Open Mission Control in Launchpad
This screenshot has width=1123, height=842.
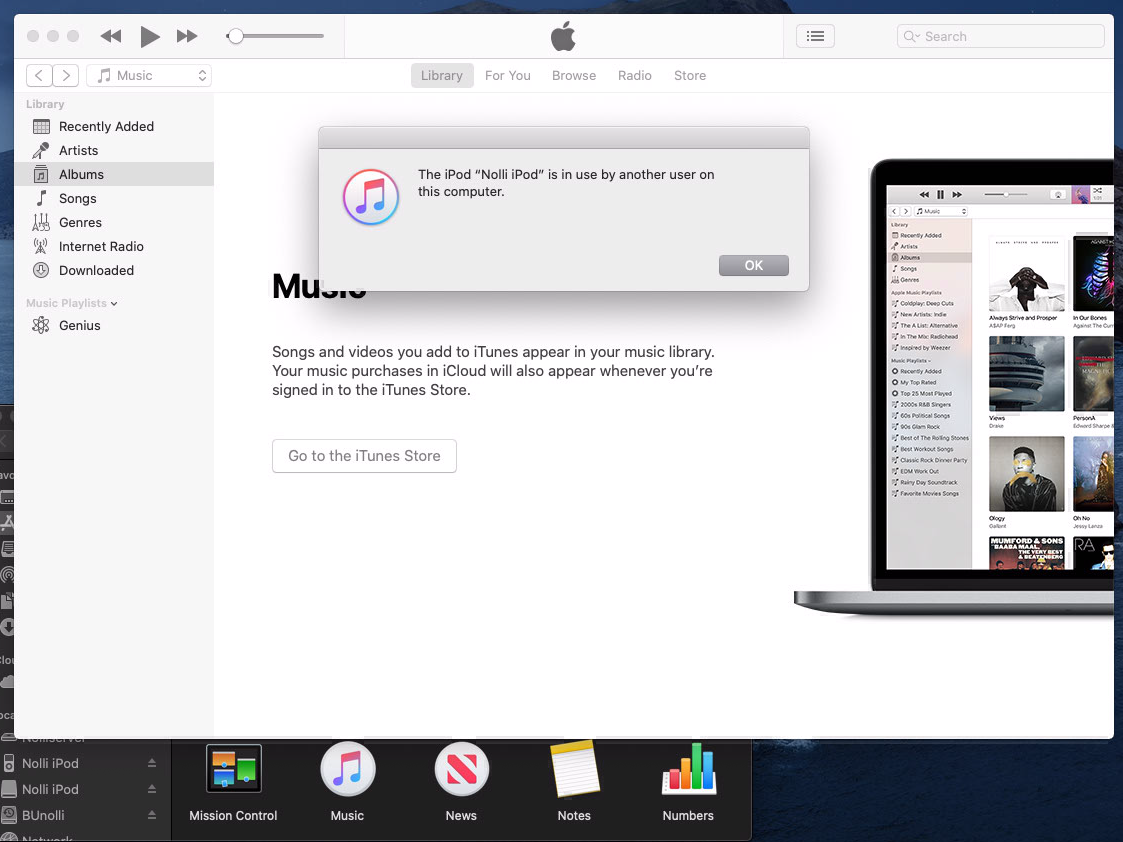(233, 769)
